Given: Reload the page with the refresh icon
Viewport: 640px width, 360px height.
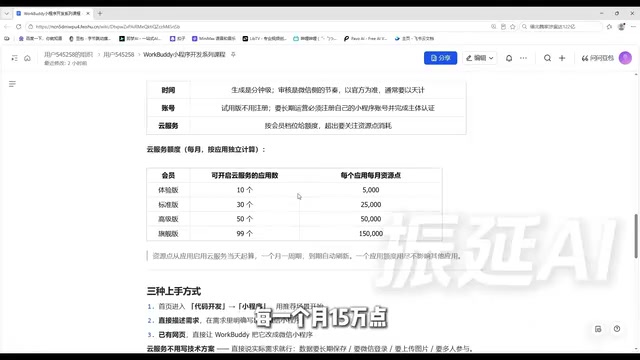Looking at the screenshot, I should click(x=18, y=27).
